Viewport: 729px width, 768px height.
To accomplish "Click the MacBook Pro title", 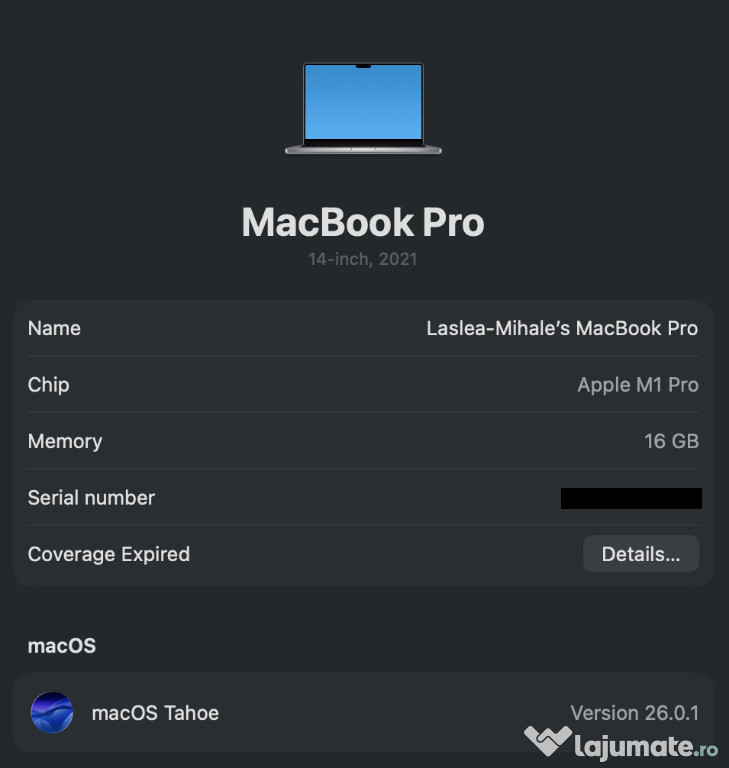I will click(363, 222).
